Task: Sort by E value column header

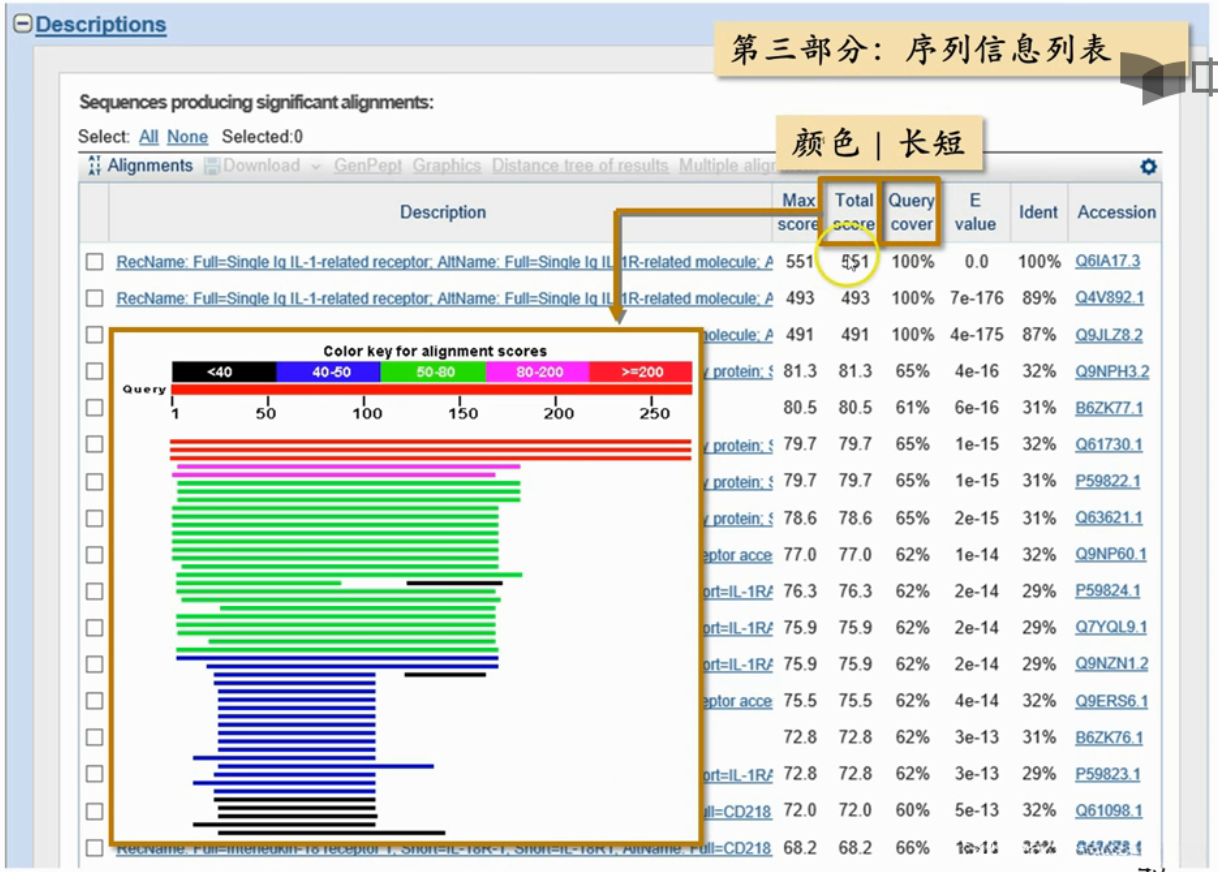Action: point(974,212)
